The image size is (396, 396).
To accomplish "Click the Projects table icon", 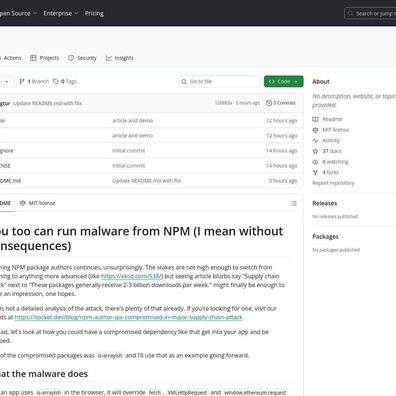I will click(33, 58).
